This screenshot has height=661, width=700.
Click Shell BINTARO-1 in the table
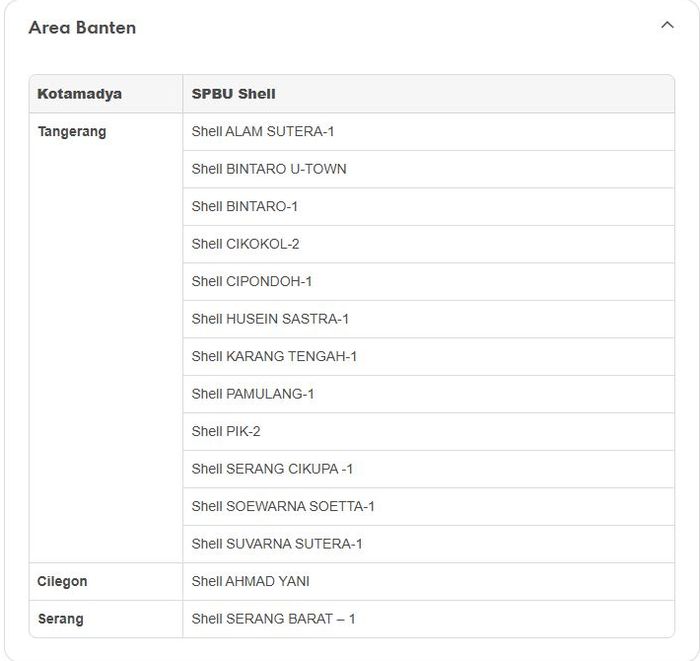click(x=245, y=206)
